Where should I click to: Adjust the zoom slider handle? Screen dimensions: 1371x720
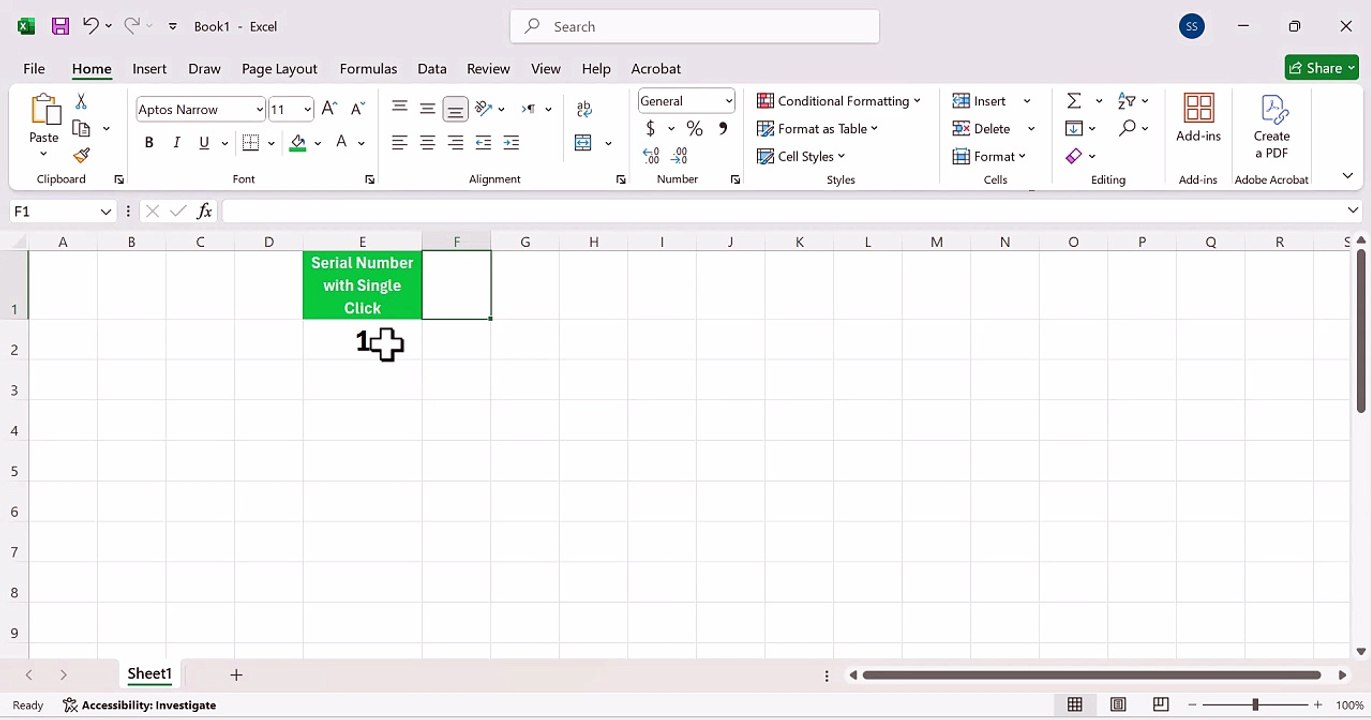point(1254,705)
